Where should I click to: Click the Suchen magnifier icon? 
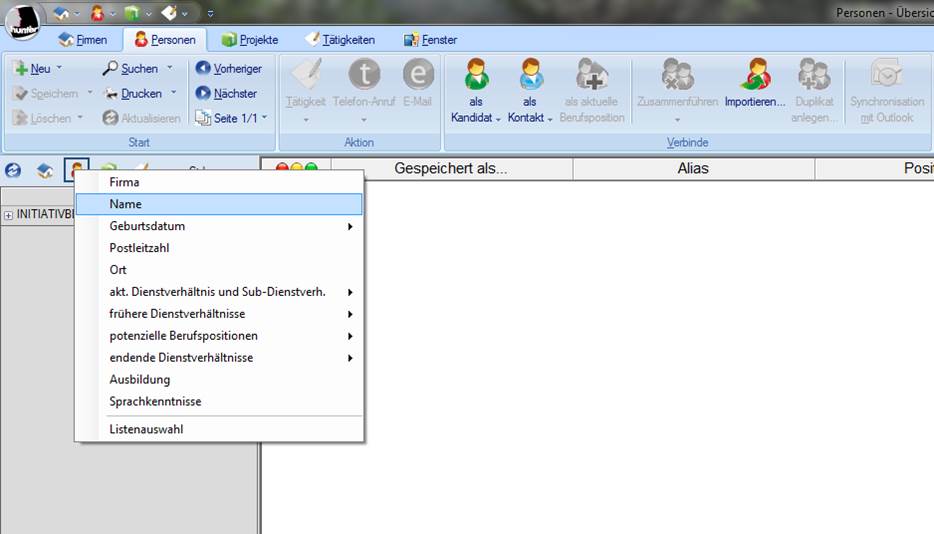tap(110, 68)
